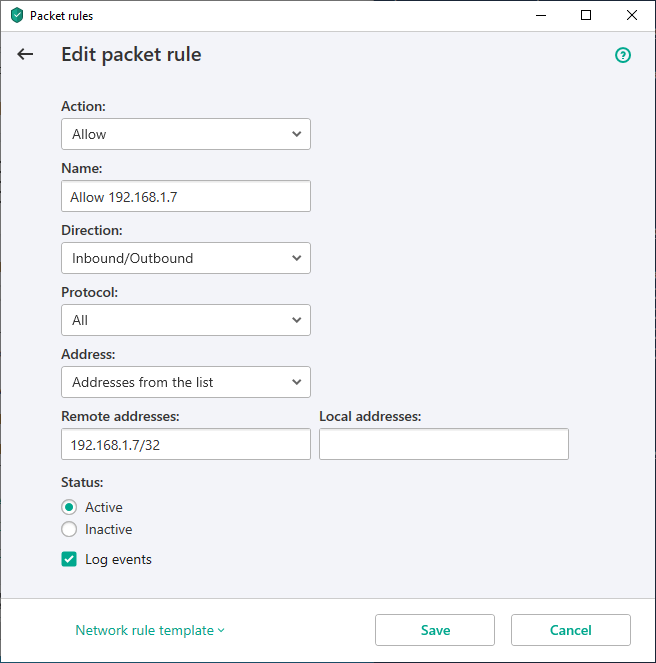Click the chevron arrow in Protocol combo box
Screen dimensions: 656x663
296,320
